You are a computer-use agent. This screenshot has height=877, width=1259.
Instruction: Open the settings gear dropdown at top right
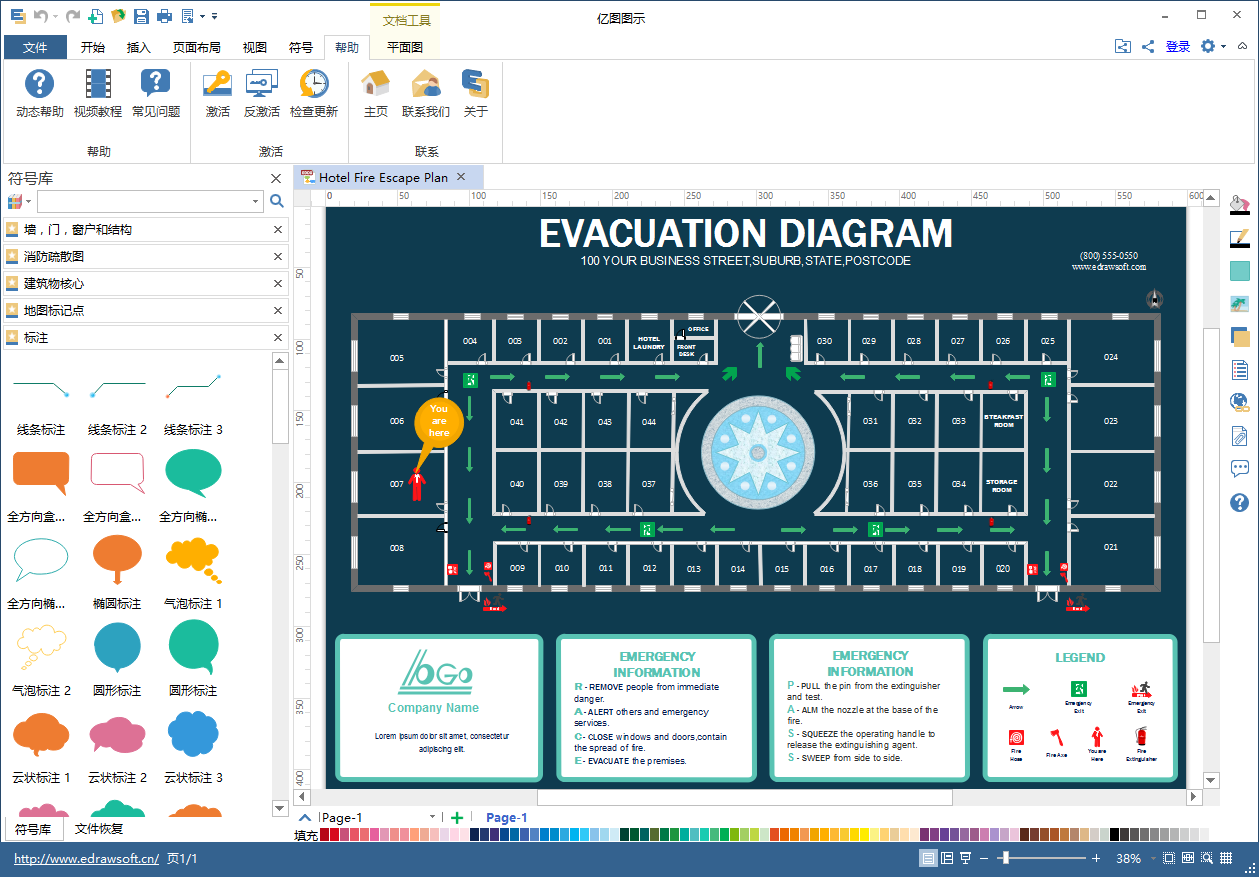pos(1213,46)
